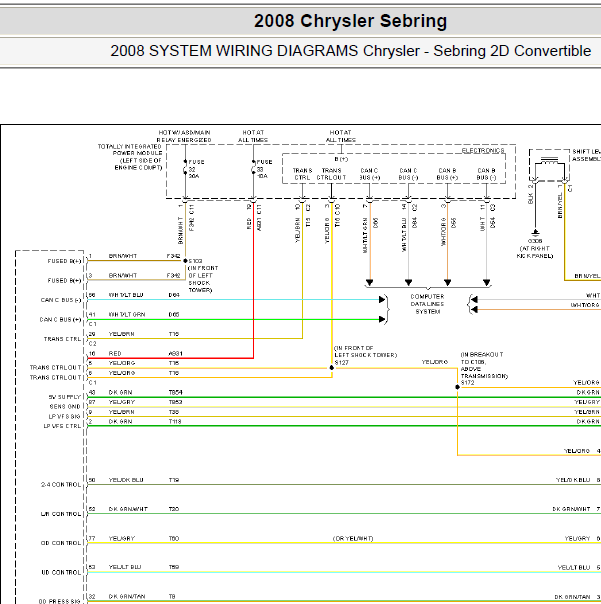Click "TRANS CTRL OUT" inside Electronics box
Image resolution: width=601 pixels, height=604 pixels.
pyautogui.click(x=331, y=174)
